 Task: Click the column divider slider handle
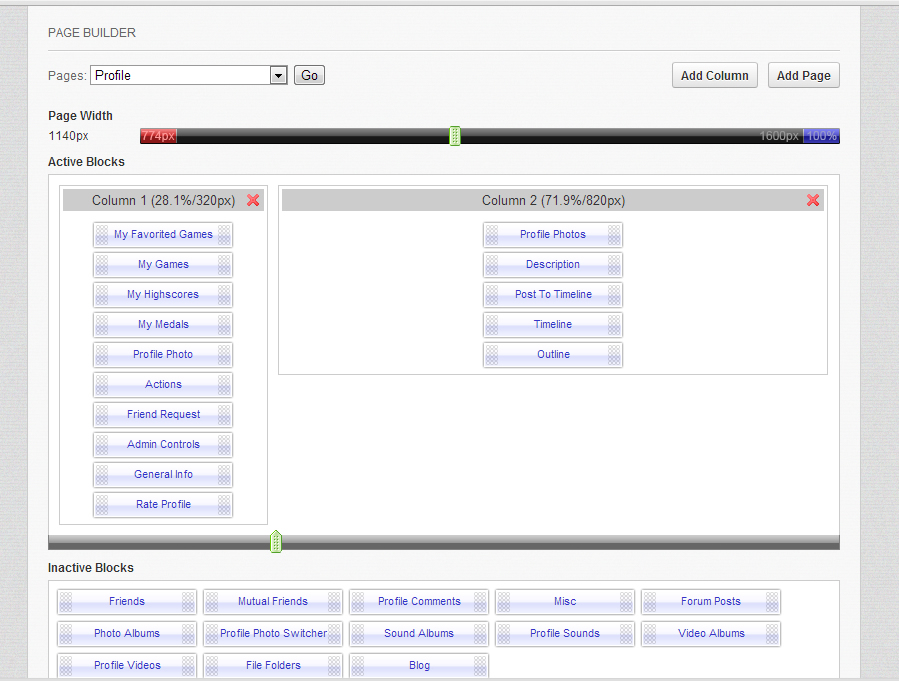point(276,542)
